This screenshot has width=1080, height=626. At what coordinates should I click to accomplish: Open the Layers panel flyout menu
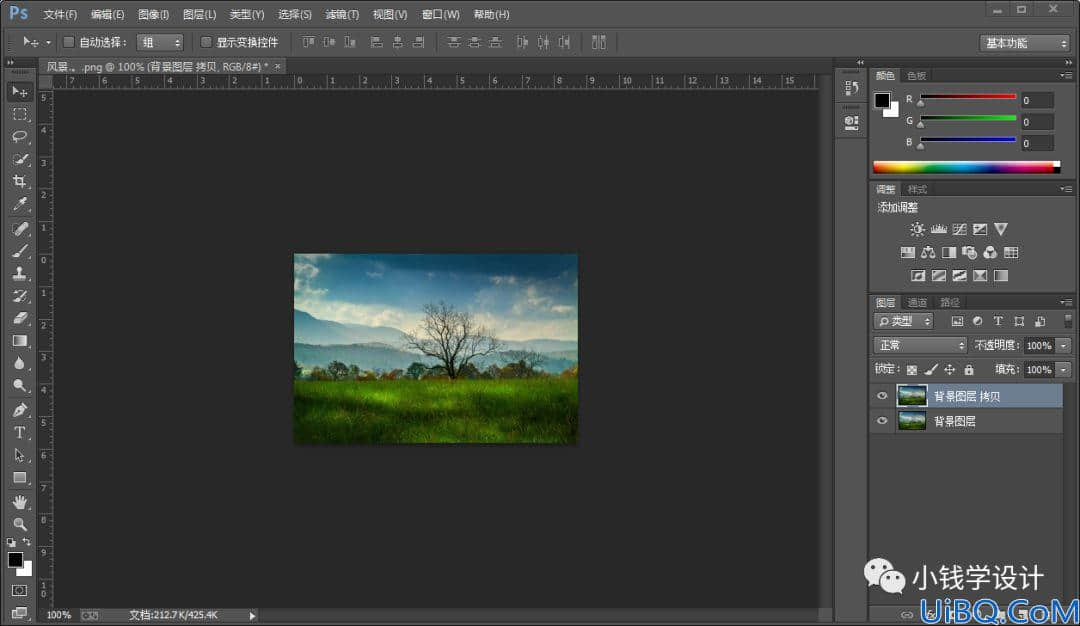click(x=1066, y=302)
